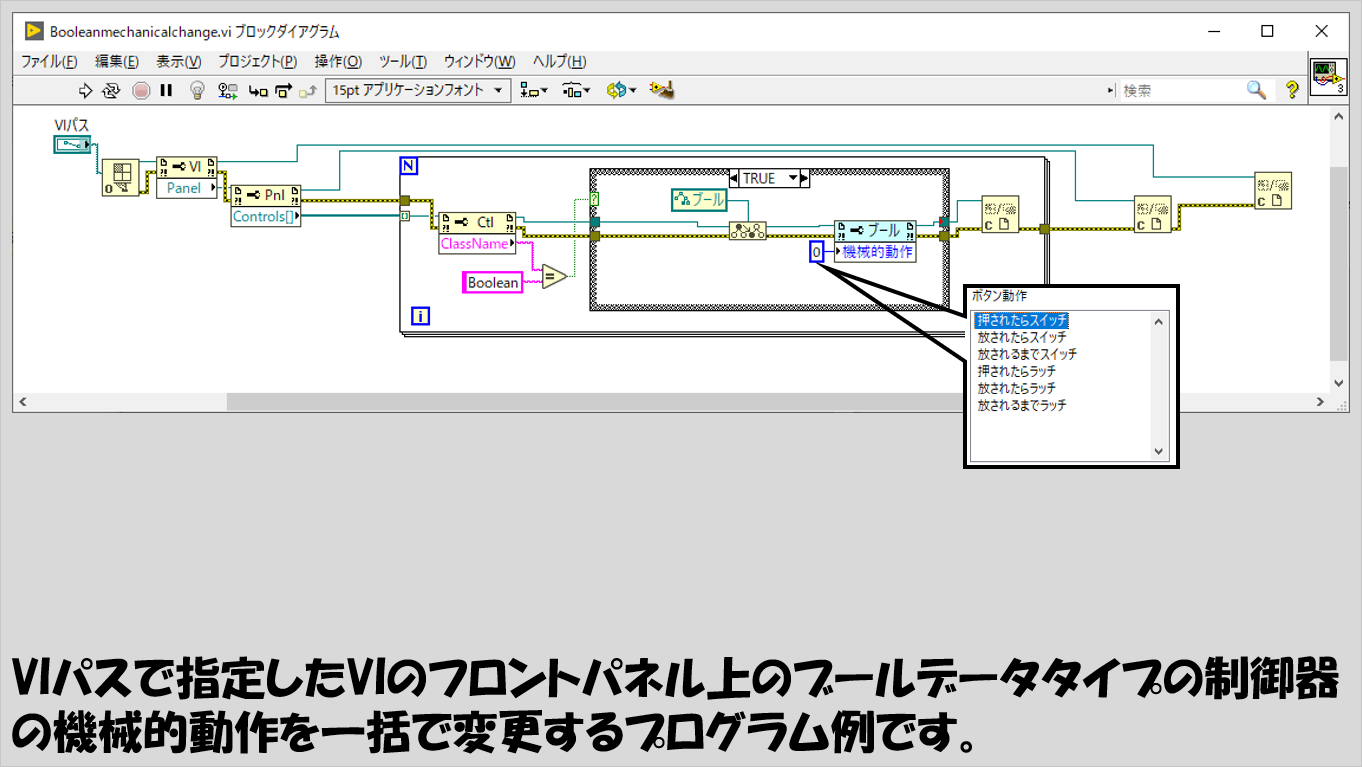Run the Clean Up Diagram tool

pos(661,90)
